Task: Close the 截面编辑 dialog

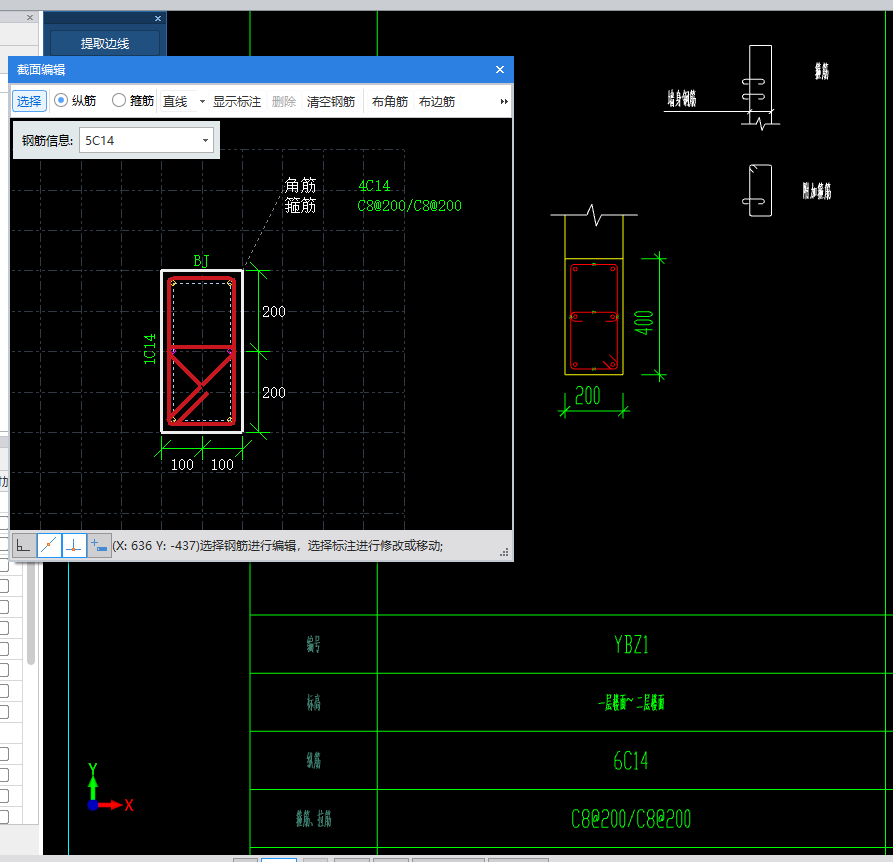Action: (x=499, y=69)
